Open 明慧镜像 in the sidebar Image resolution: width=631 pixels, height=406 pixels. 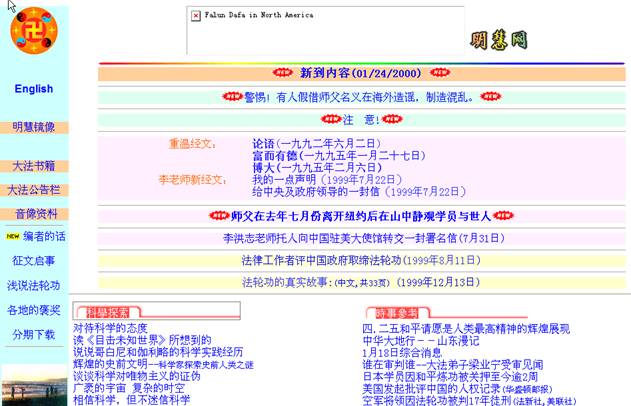tap(34, 127)
